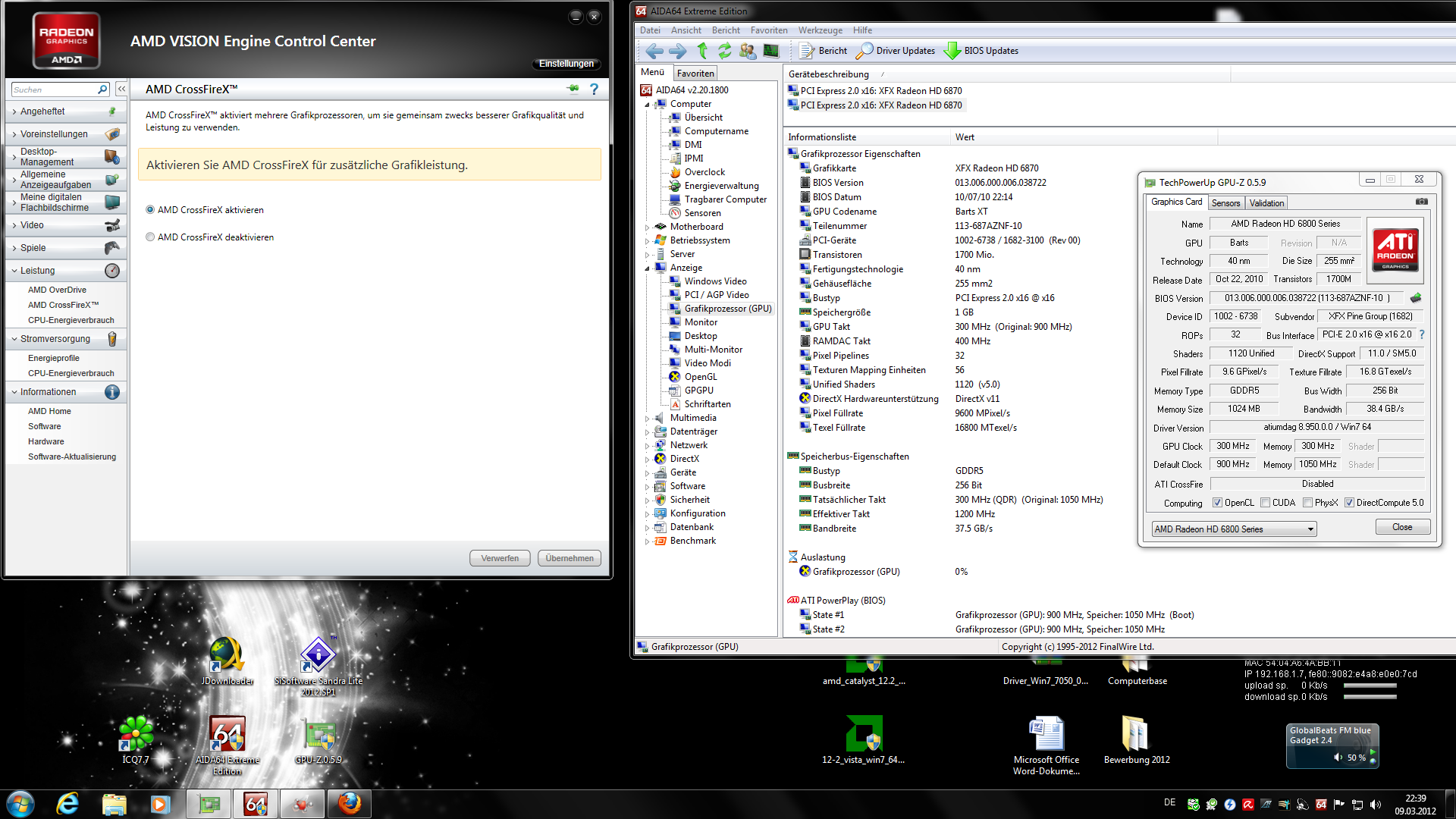Toggle the DirectCompute 5.0 checkbox in GPU-Z
The width and height of the screenshot is (1456, 819).
coord(1349,503)
